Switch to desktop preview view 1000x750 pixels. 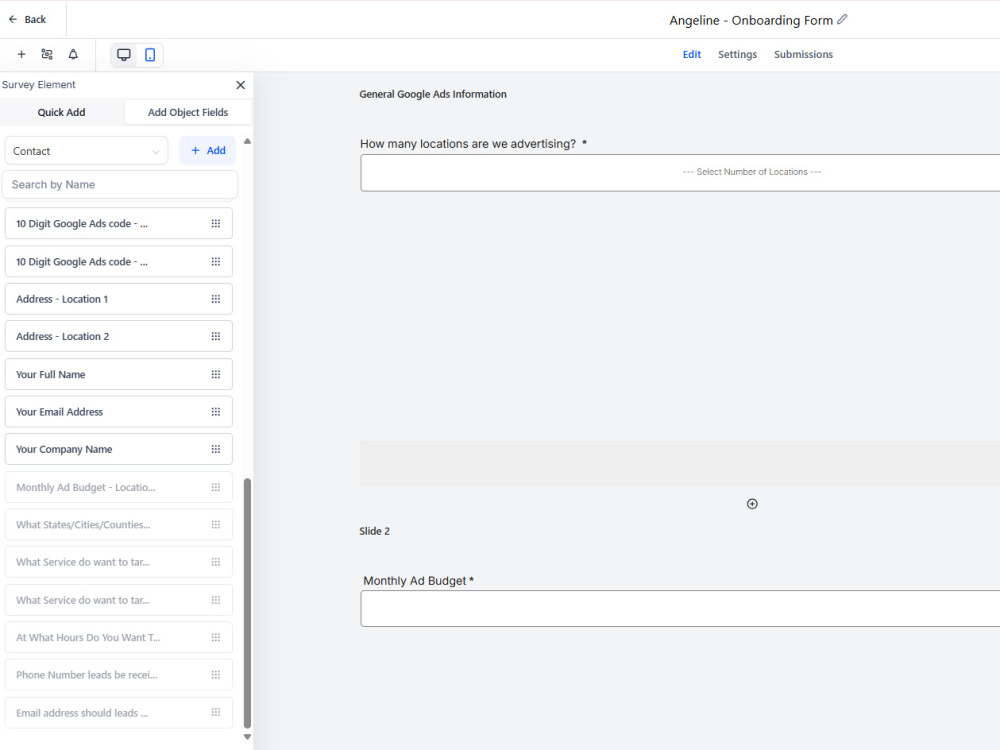(124, 55)
